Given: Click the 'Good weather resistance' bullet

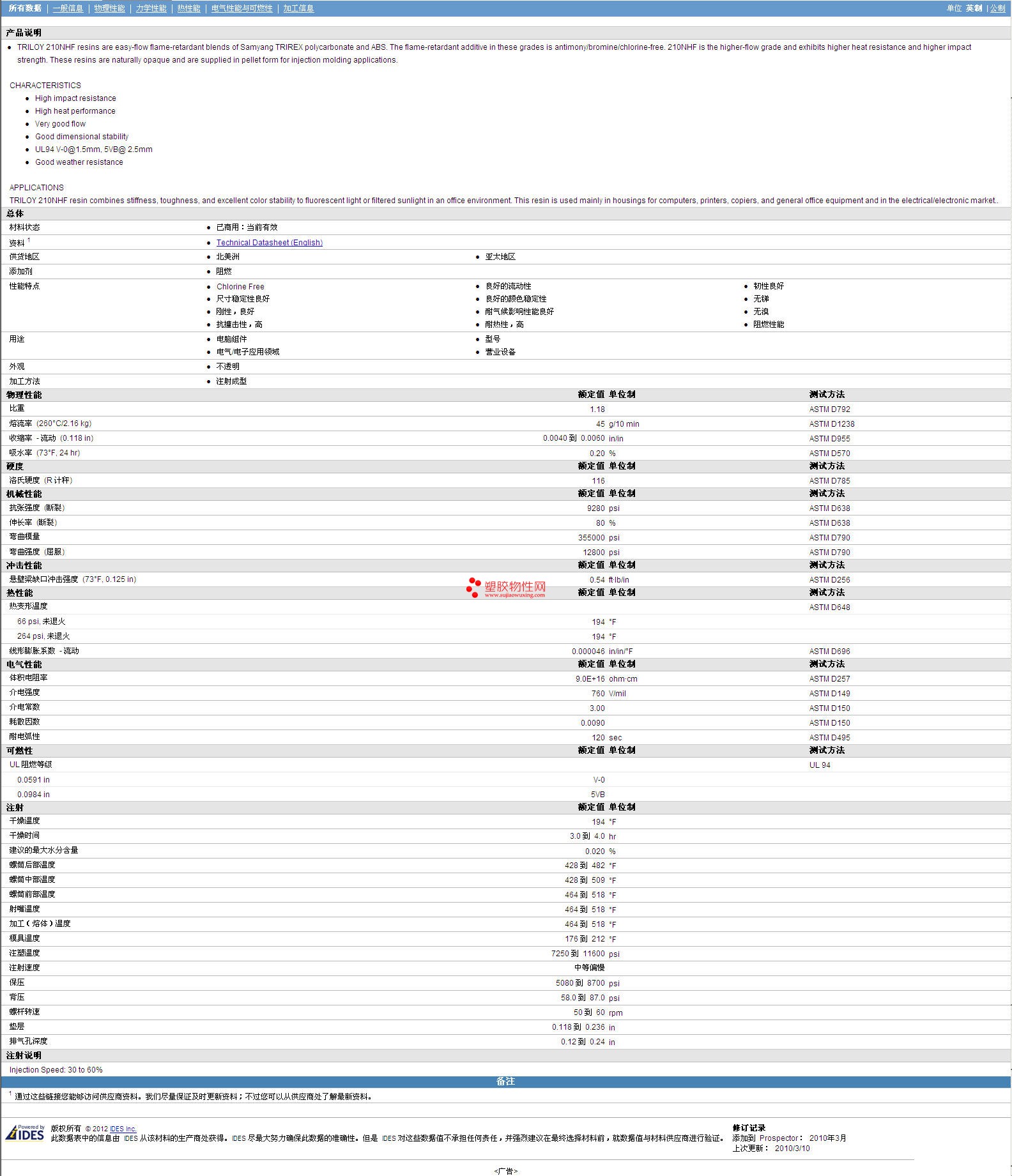Looking at the screenshot, I should point(79,162).
